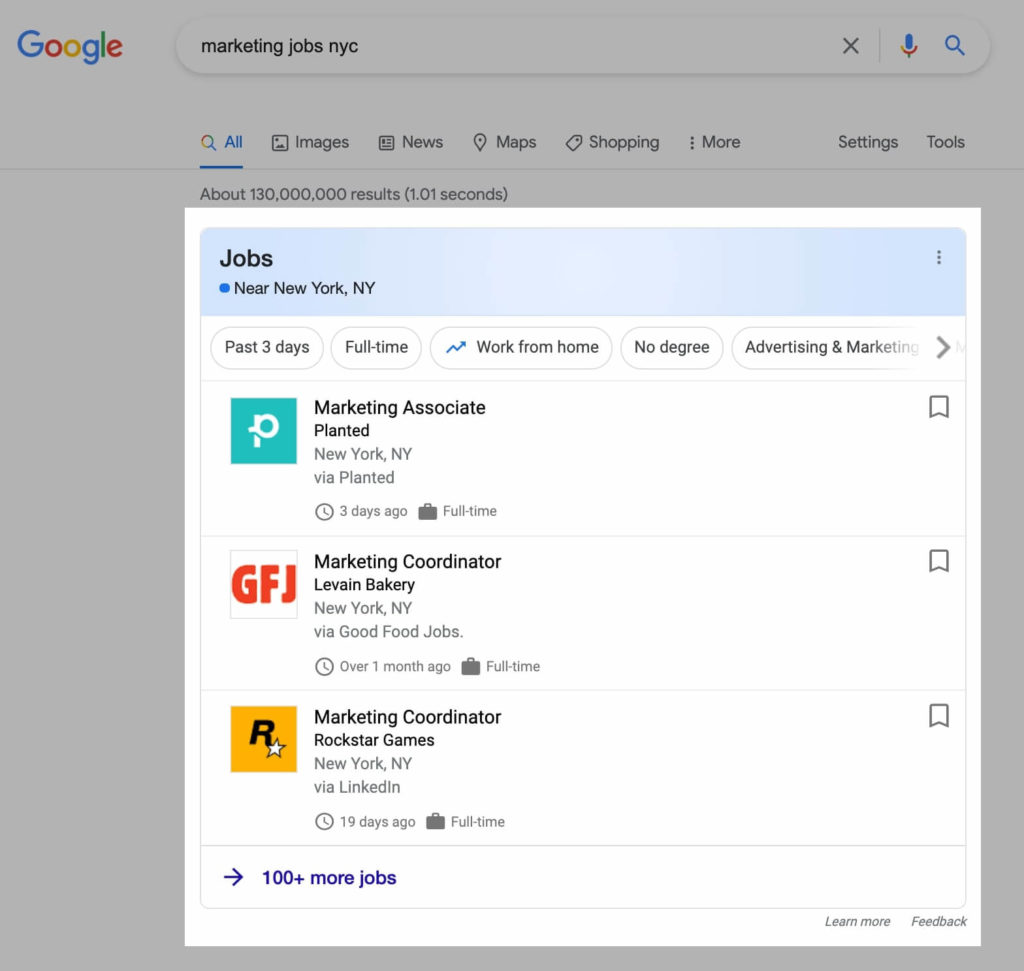Viewport: 1024px width, 971px height.
Task: Save the Marketing Associate job bookmark
Action: tap(938, 407)
